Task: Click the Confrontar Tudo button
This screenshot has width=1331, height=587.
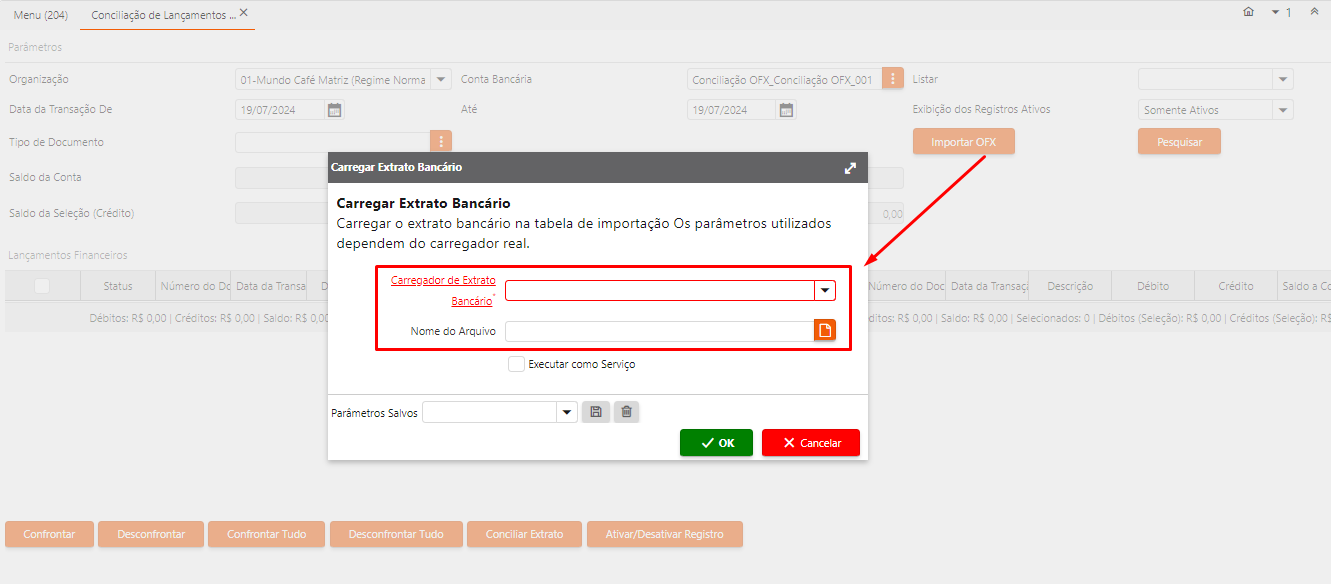Action: click(267, 534)
